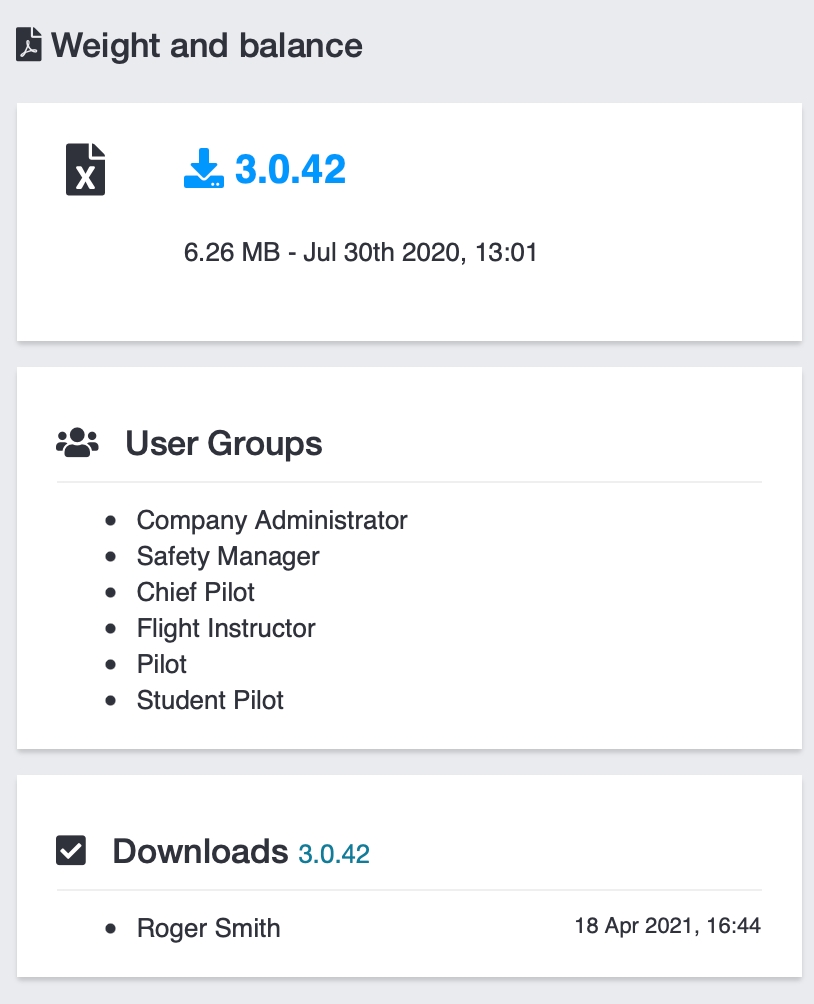Screen dimensions: 814x1004
Task: Click Roger Smith in the downloads list
Action: [x=208, y=928]
